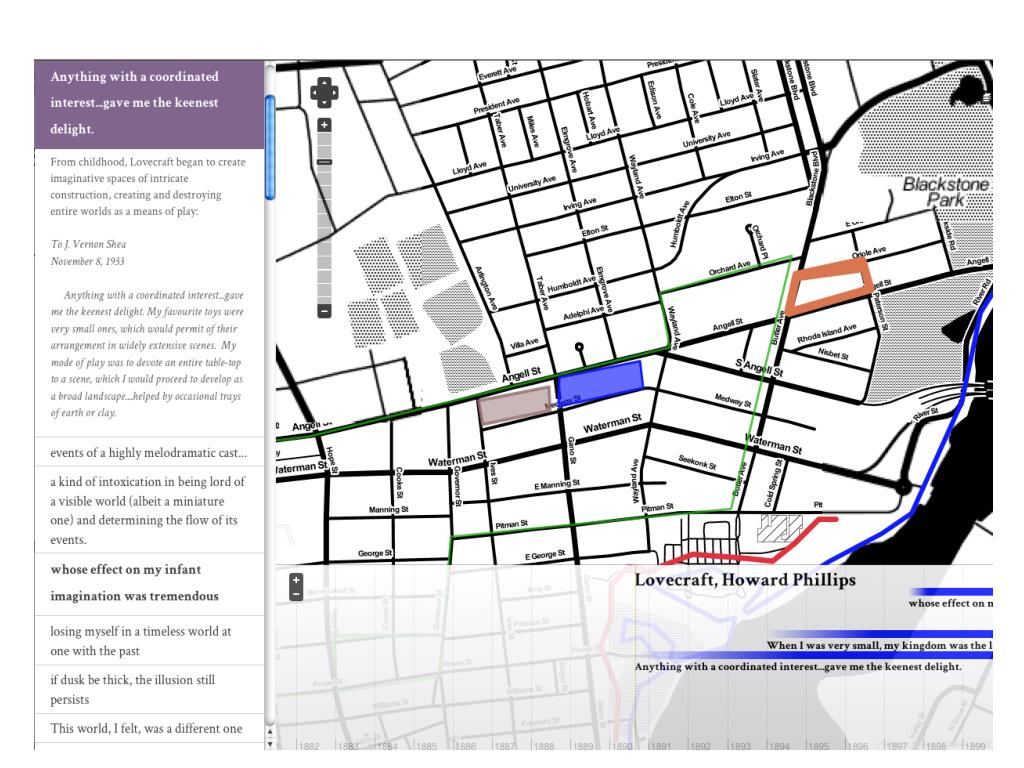The image size is (1024, 768).
Task: Click the sidebar vertical scrollbar thumb
Action: 270,147
